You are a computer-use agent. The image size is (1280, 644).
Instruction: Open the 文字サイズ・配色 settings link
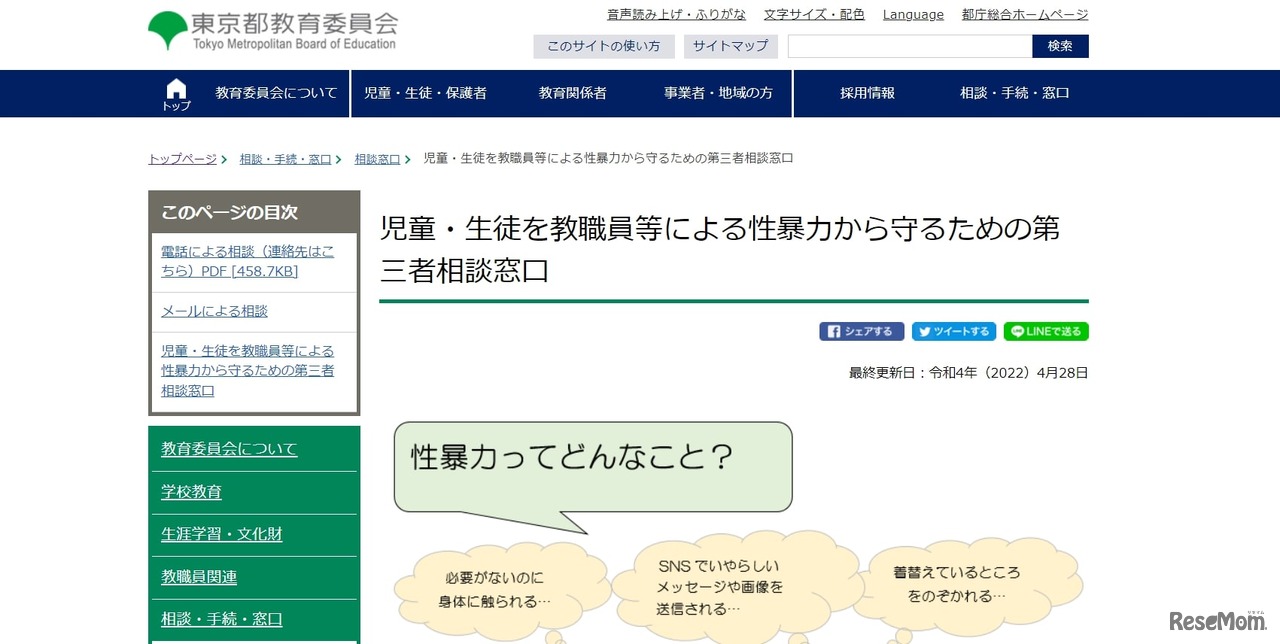pyautogui.click(x=813, y=14)
